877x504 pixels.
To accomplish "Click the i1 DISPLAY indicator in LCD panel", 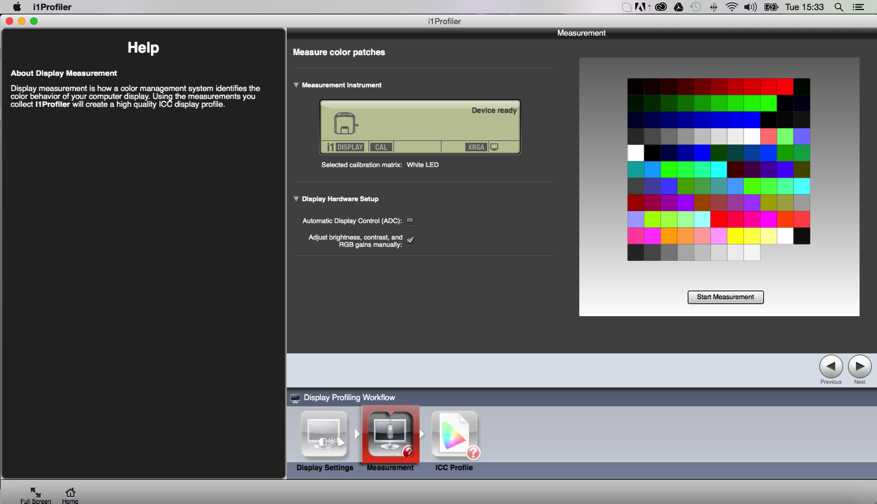I will [x=345, y=147].
